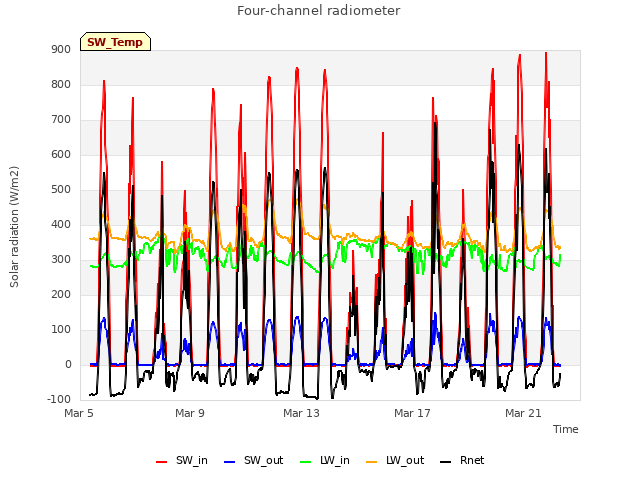The width and height of the screenshot is (640, 480).
Task: Click the 300 y-axis tick label
Action: (61, 260)
